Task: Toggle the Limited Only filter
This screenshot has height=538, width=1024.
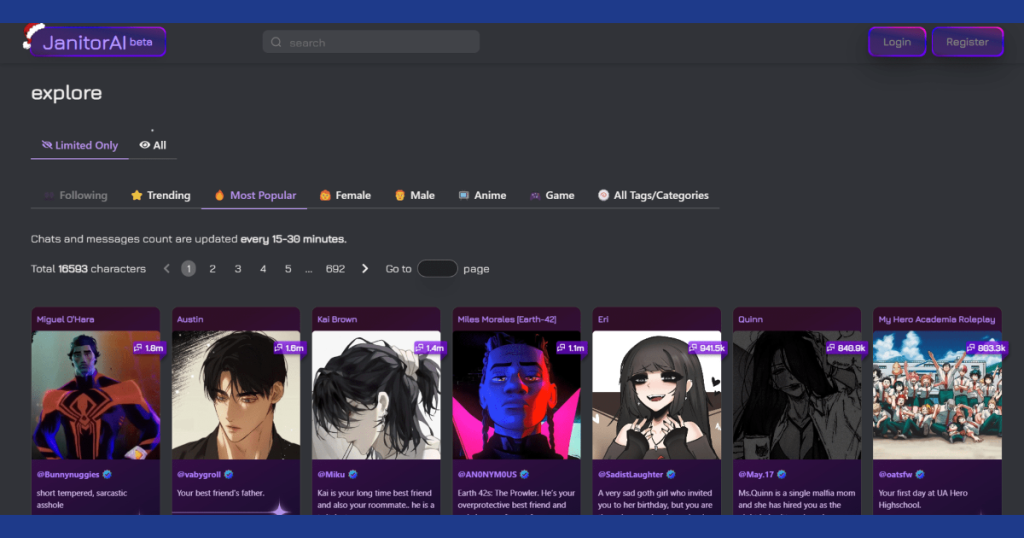Action: point(79,145)
